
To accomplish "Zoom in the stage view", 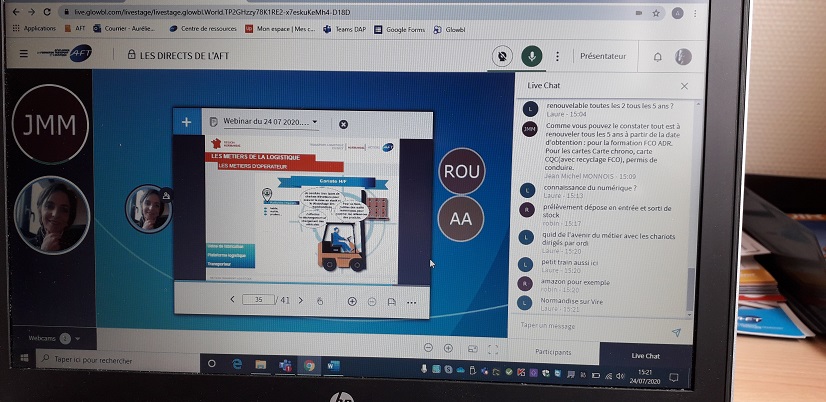I will coord(448,348).
